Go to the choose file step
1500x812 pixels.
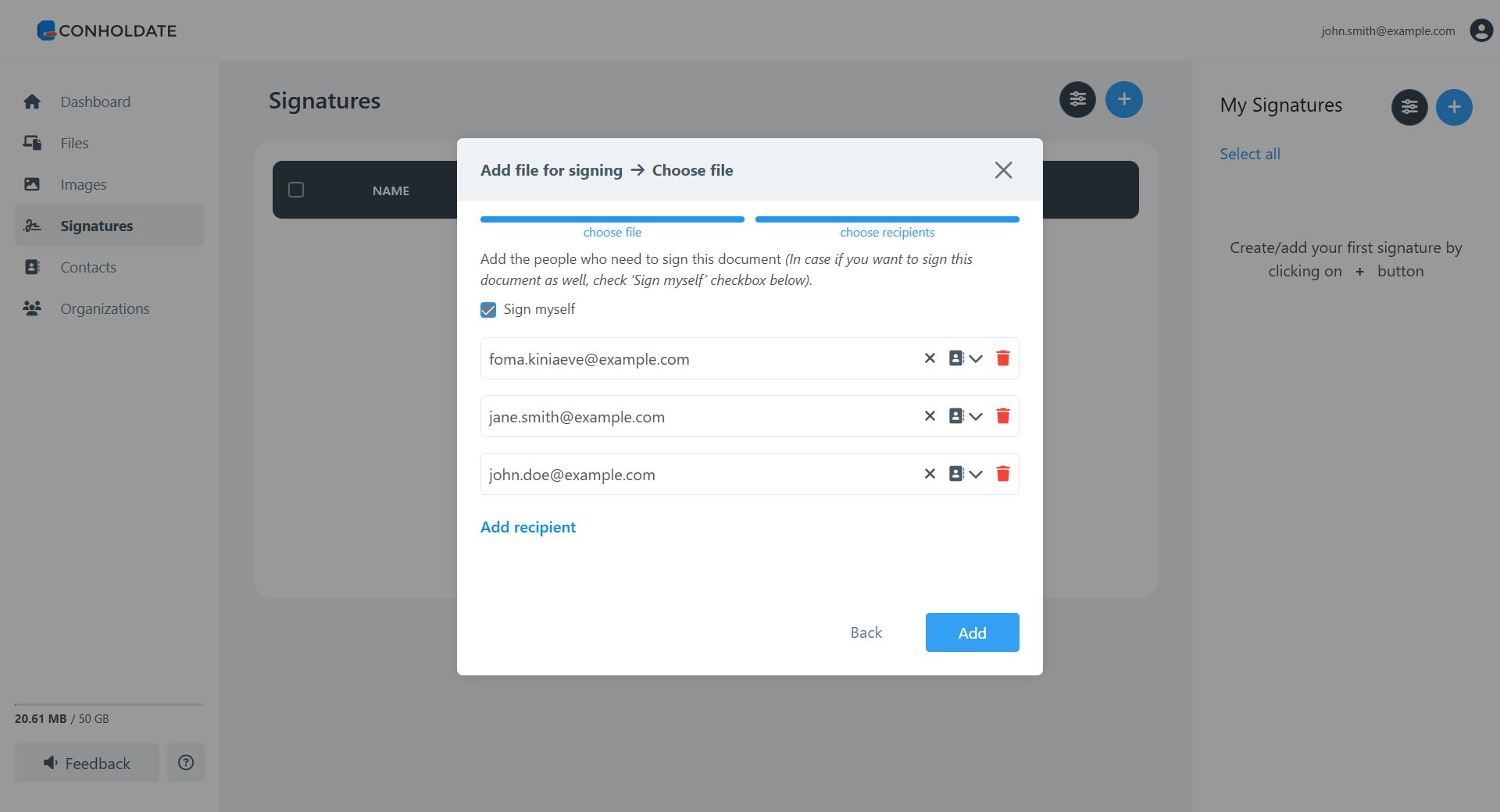(612, 232)
